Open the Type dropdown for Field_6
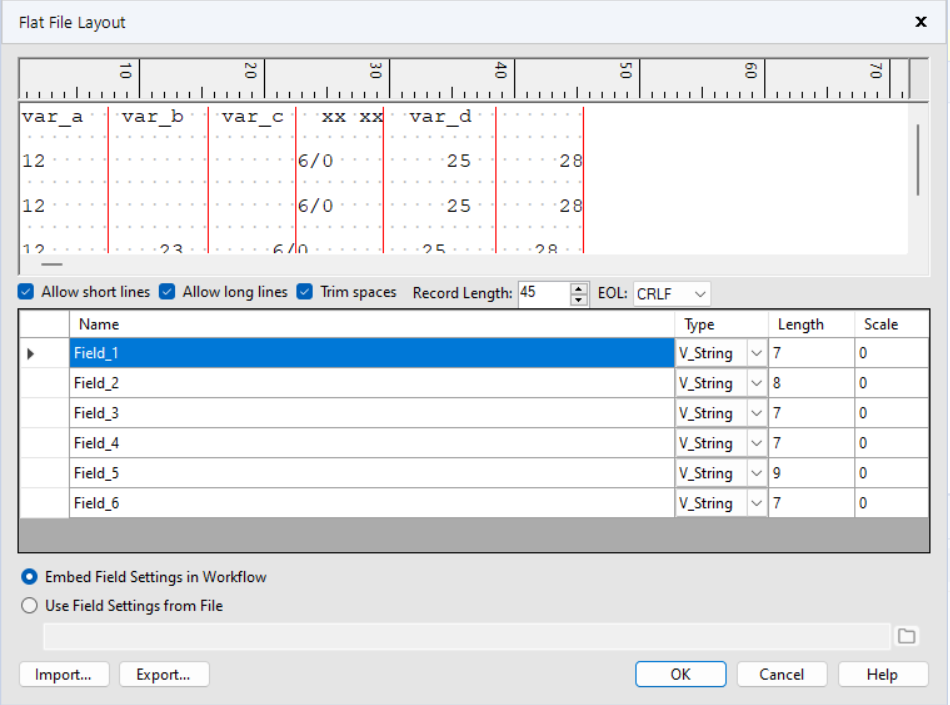The height and width of the screenshot is (705, 950). pyautogui.click(x=755, y=503)
